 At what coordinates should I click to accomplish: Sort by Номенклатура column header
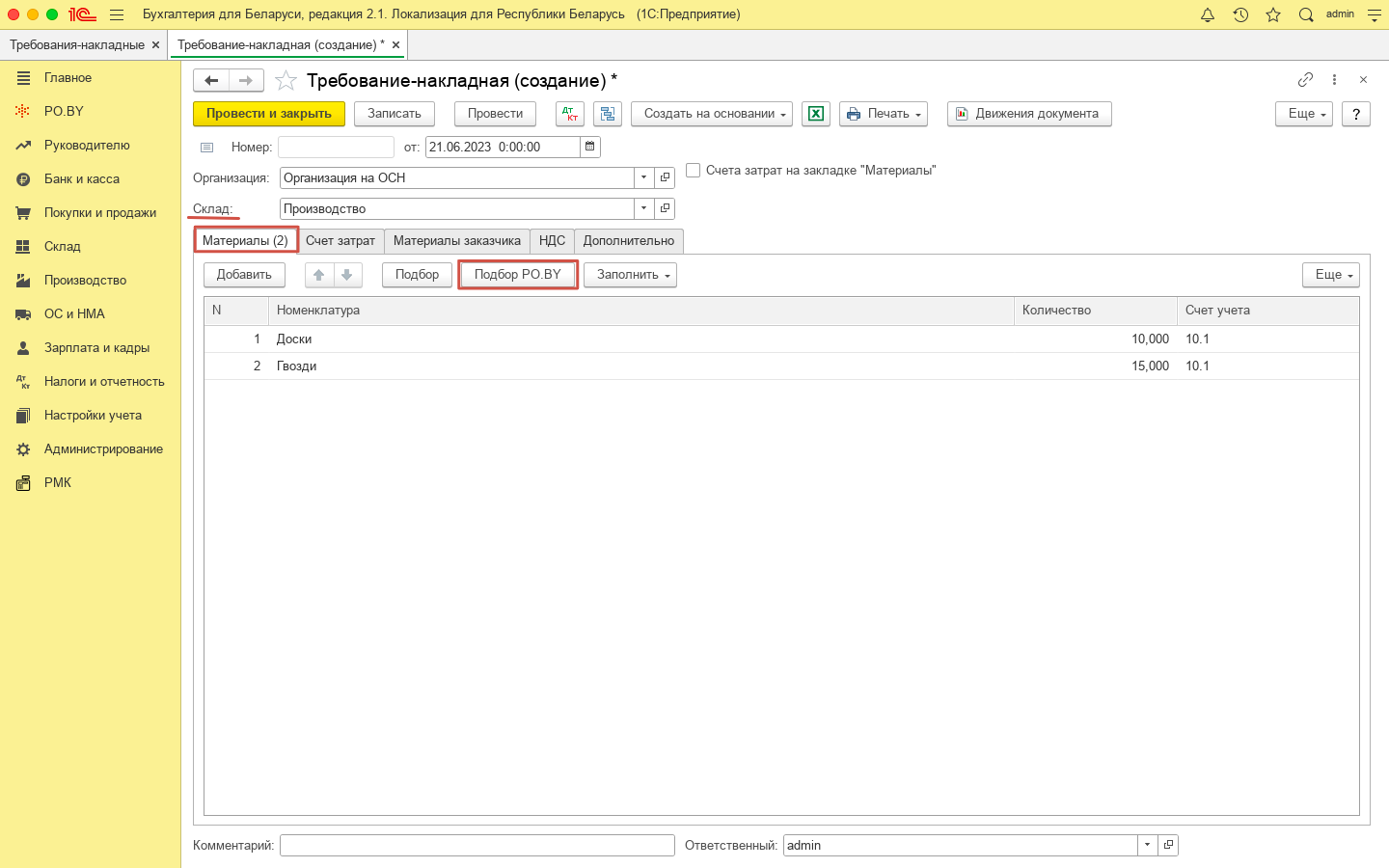(641, 311)
